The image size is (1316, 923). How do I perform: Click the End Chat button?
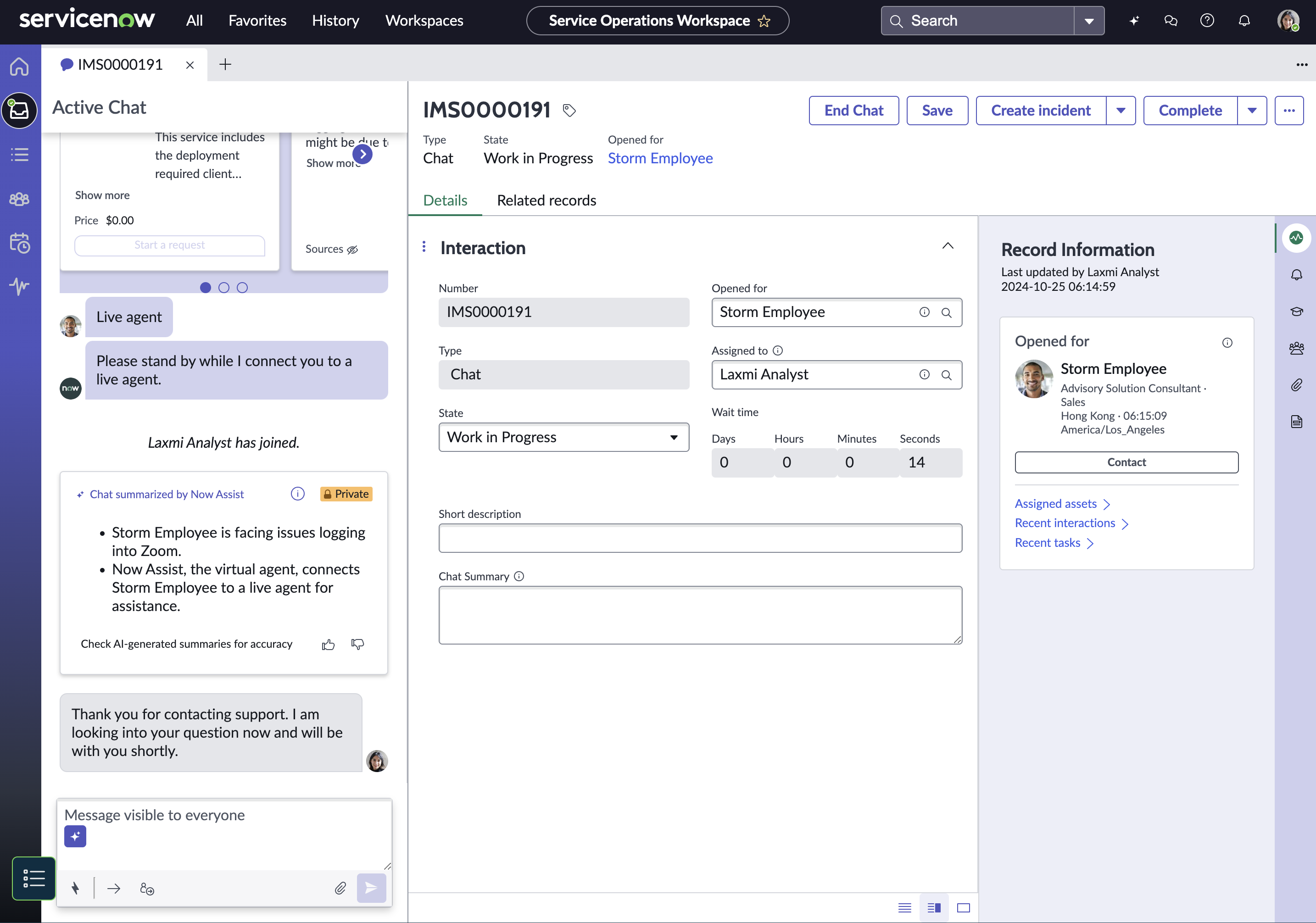tap(853, 110)
